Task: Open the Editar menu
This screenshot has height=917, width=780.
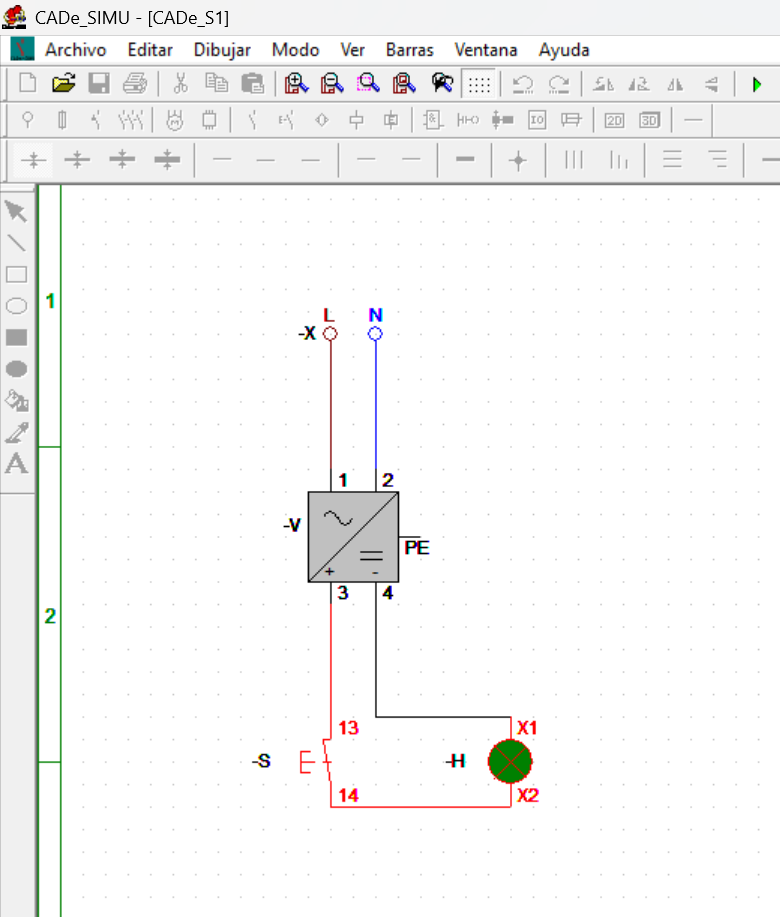Action: 150,50
